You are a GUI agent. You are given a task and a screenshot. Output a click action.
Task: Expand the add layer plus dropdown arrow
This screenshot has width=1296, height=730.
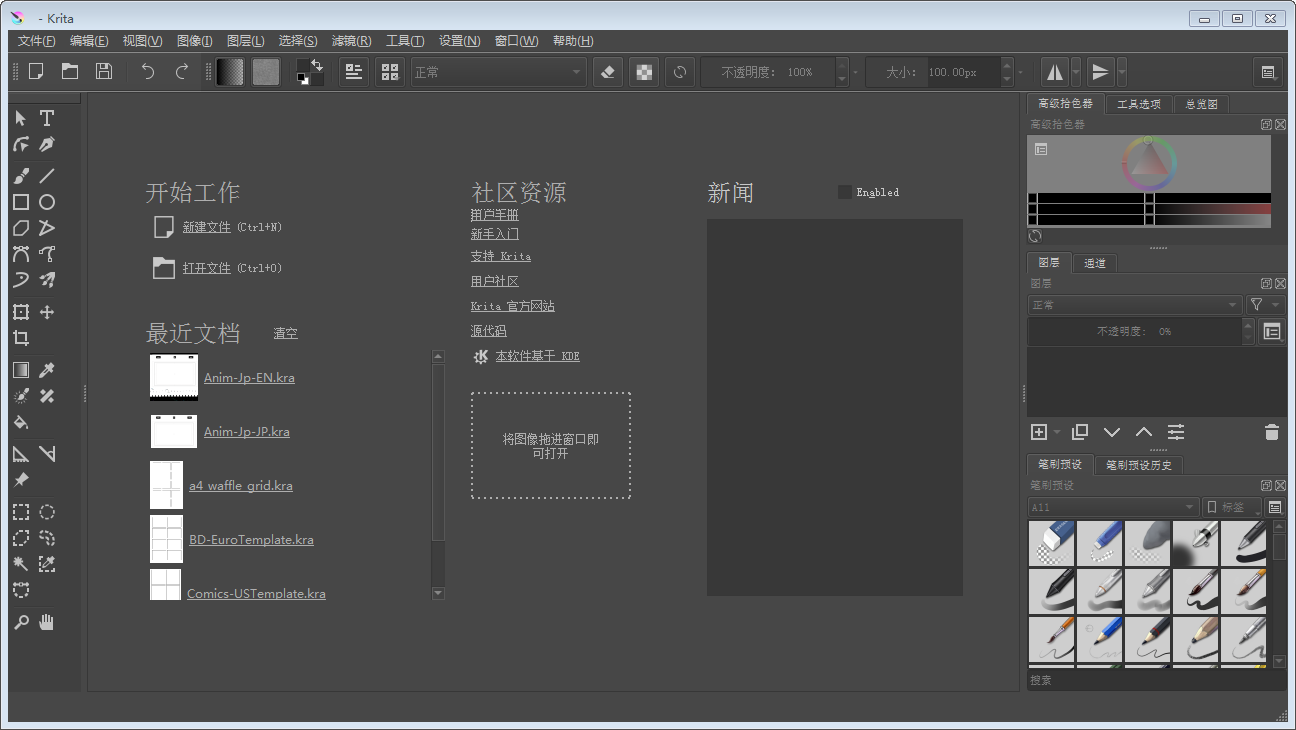[x=1057, y=432]
